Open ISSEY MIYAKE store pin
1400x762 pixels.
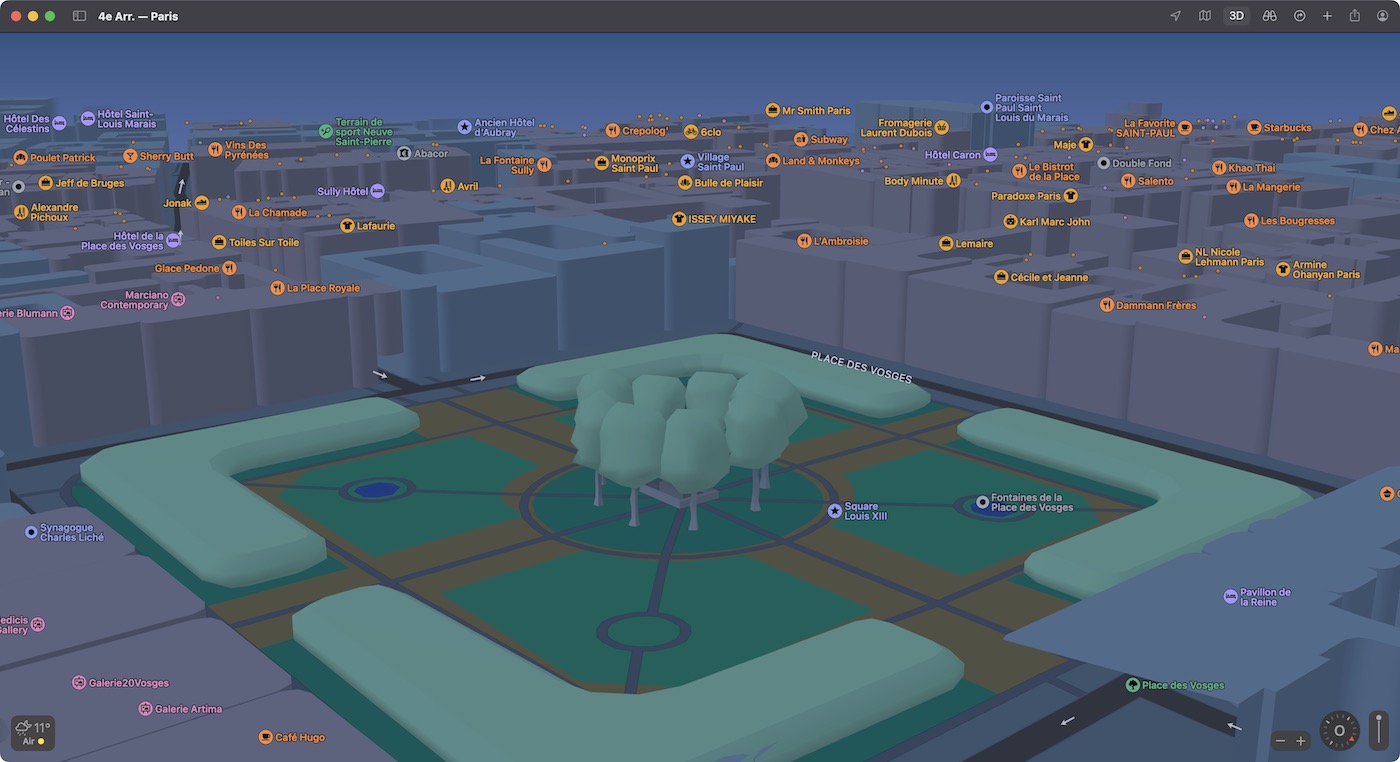coord(679,219)
